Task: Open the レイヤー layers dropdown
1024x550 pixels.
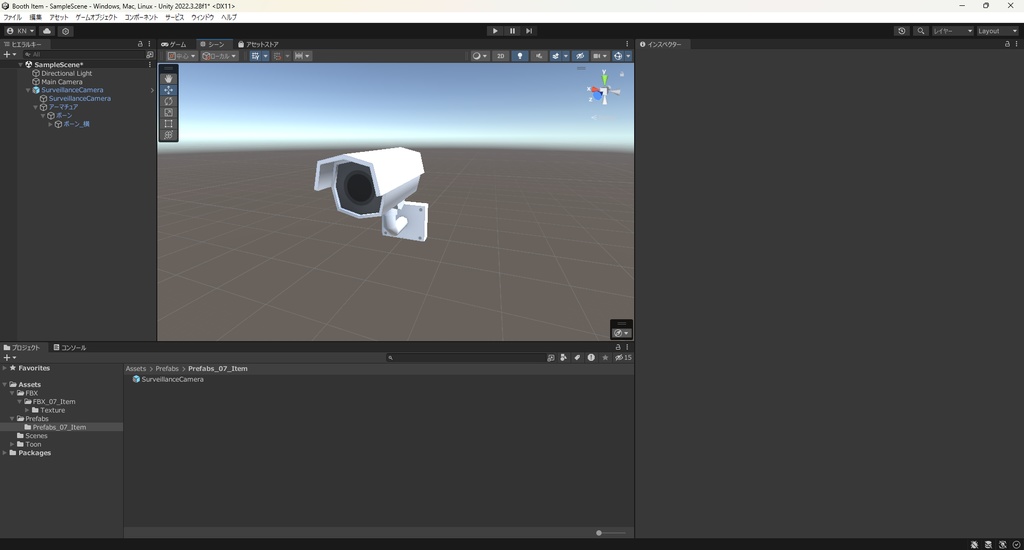Action: click(x=953, y=31)
